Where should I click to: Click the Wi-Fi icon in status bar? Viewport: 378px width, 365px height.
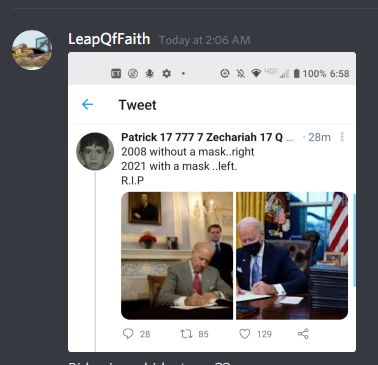tap(256, 73)
